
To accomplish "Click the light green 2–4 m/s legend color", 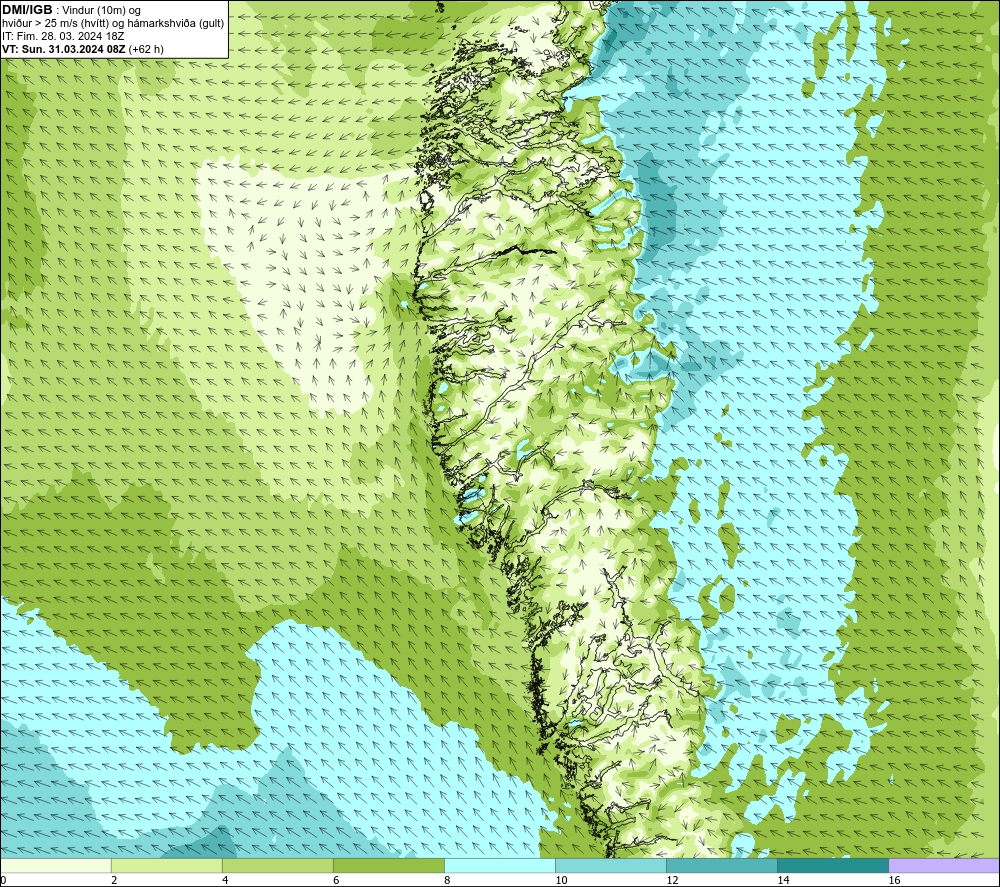I will click(x=167, y=866).
